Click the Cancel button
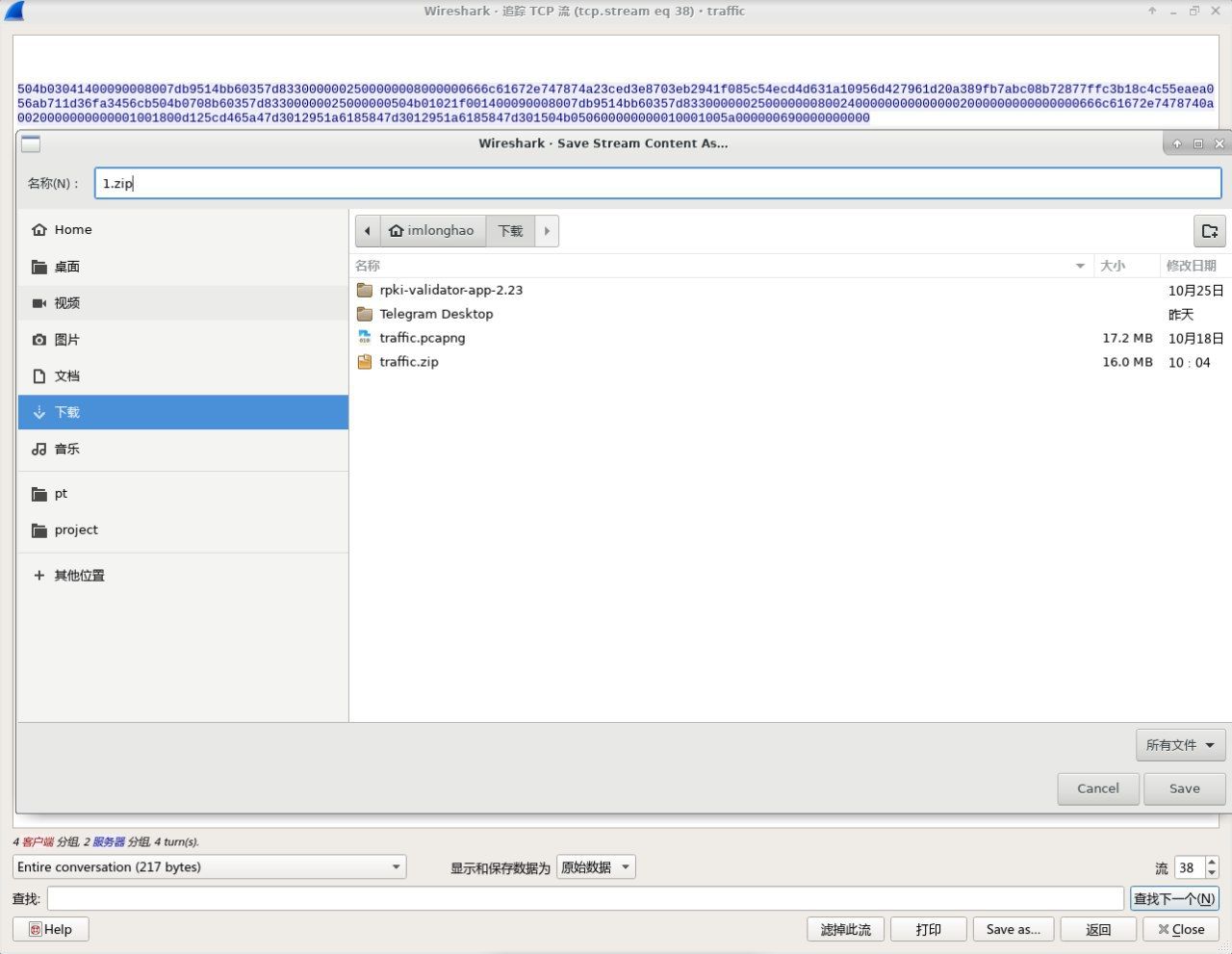Image resolution: width=1232 pixels, height=954 pixels. (x=1097, y=788)
